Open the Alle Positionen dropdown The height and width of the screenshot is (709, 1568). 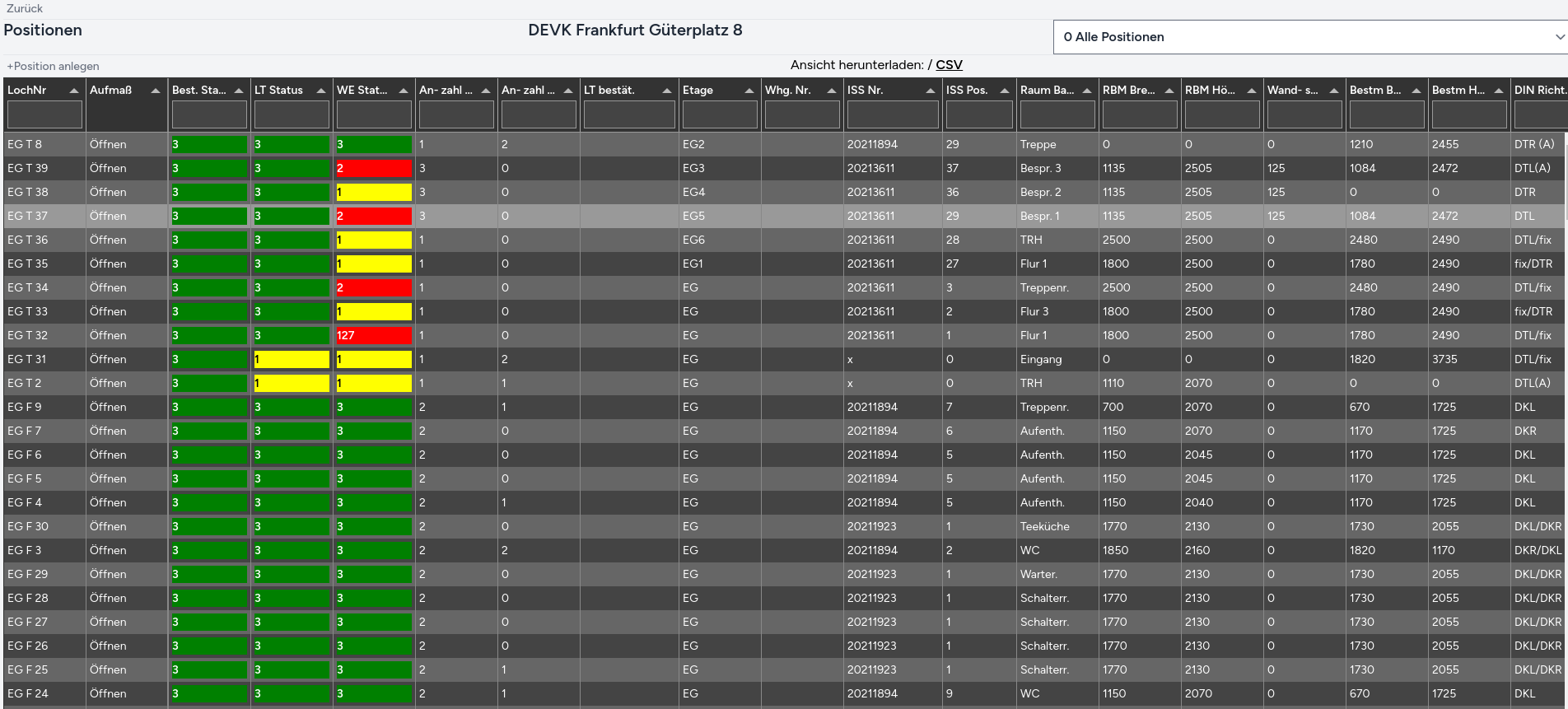point(1309,37)
